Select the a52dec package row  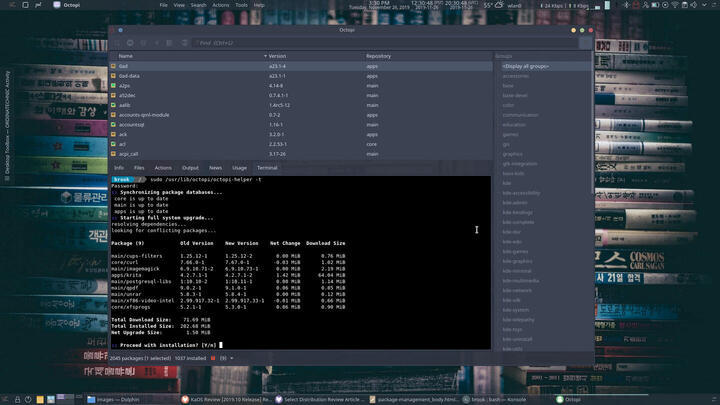pos(301,96)
